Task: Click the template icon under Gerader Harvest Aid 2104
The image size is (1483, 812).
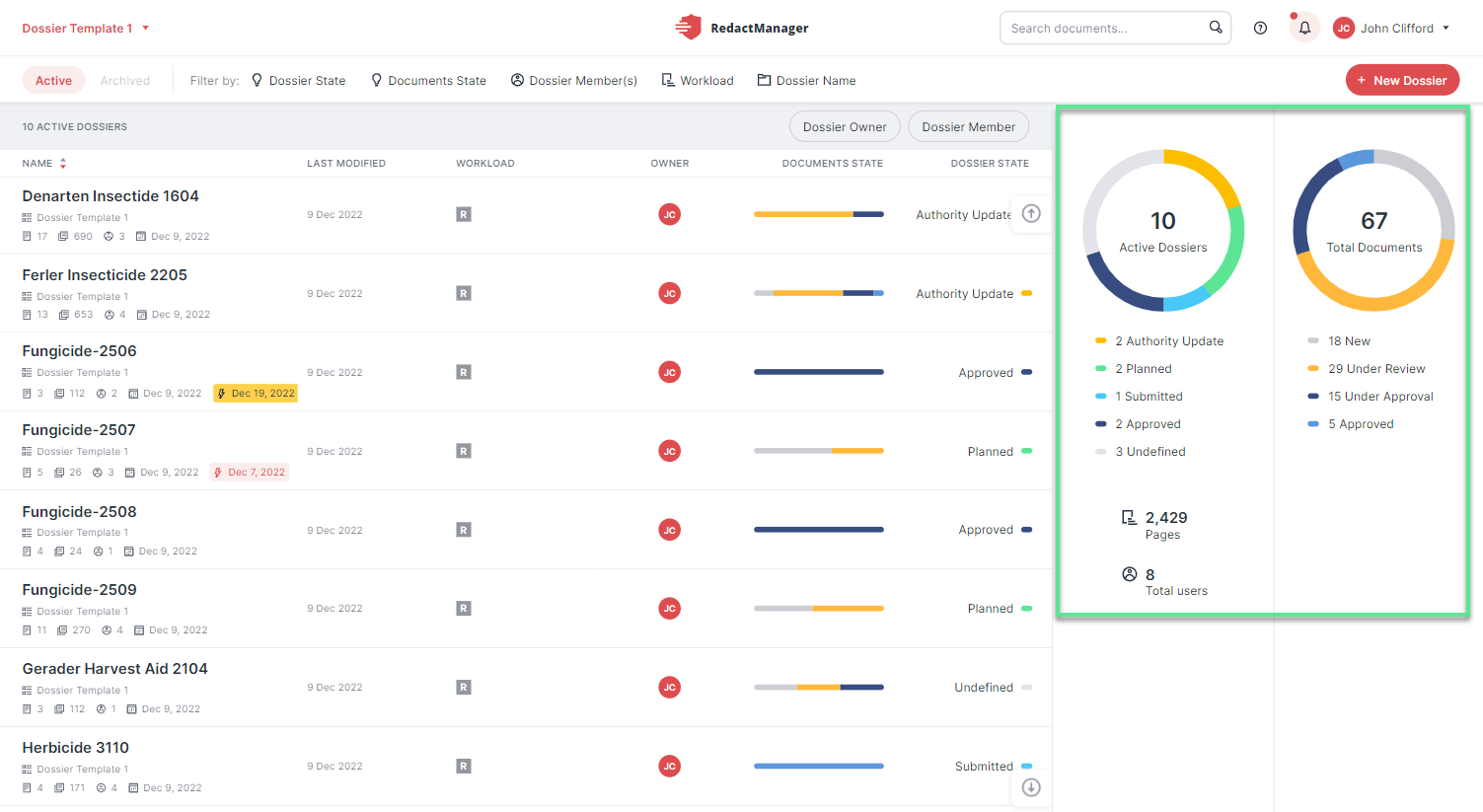Action: tap(27, 691)
